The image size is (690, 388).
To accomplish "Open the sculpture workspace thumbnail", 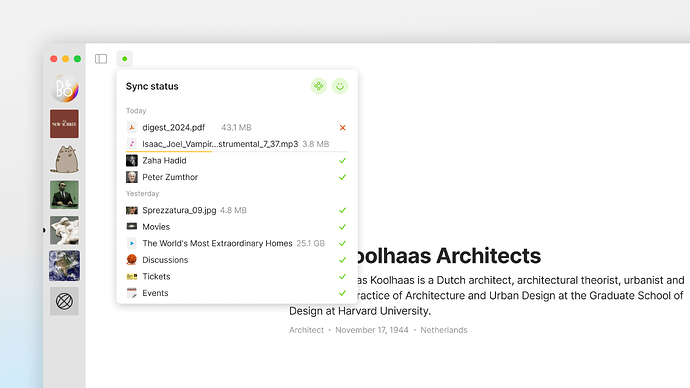I will pyautogui.click(x=64, y=230).
